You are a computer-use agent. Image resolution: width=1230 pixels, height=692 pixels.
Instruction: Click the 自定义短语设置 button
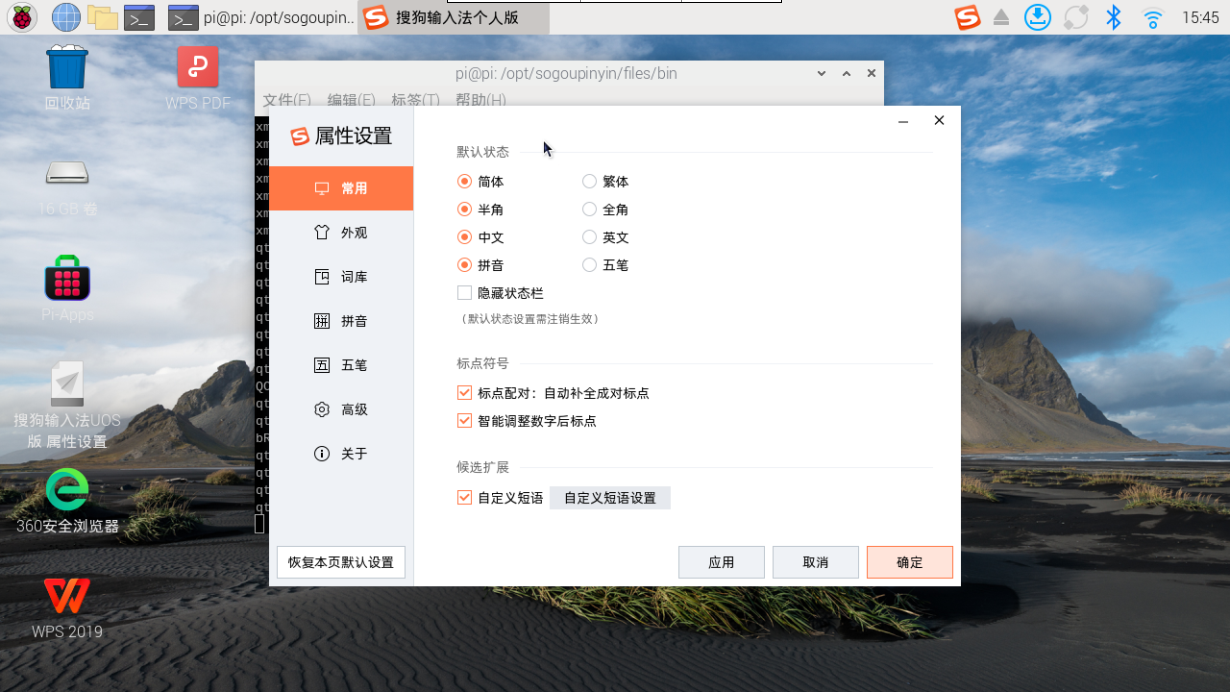pyautogui.click(x=610, y=497)
